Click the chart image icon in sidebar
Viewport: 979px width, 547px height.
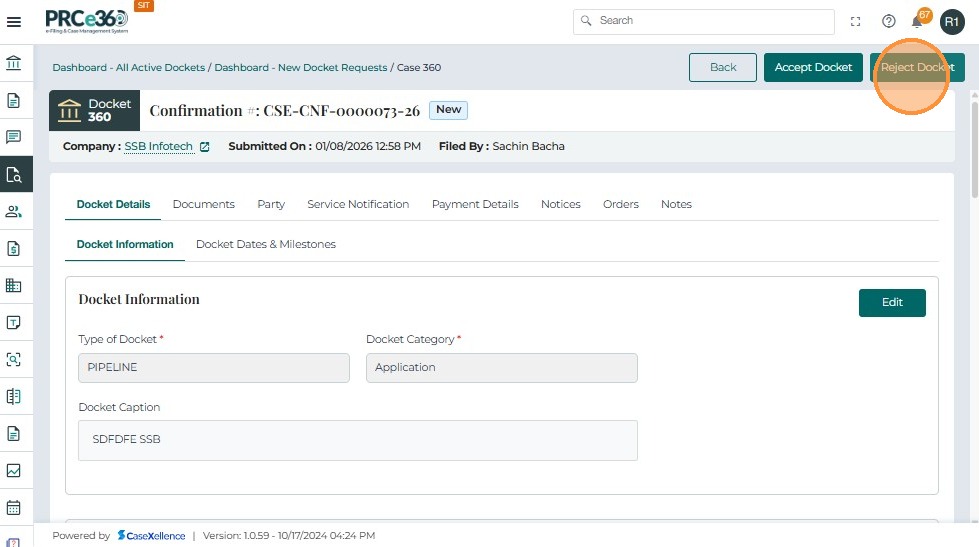click(x=14, y=470)
